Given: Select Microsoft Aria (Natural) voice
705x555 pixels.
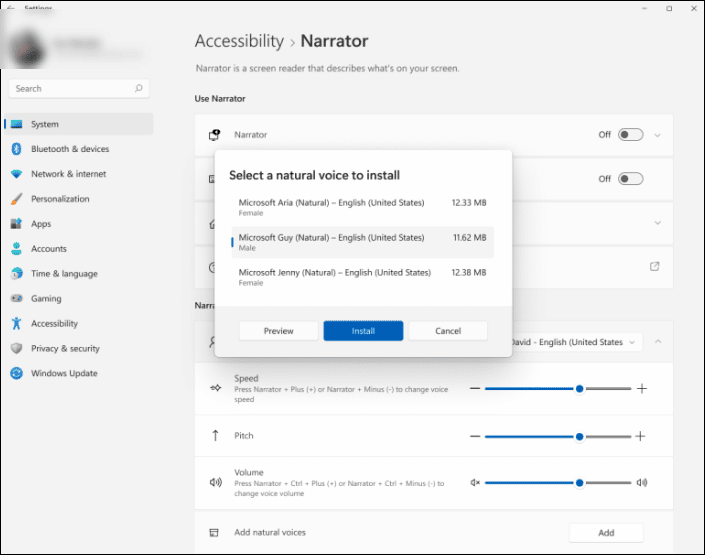Looking at the screenshot, I should click(x=362, y=207).
